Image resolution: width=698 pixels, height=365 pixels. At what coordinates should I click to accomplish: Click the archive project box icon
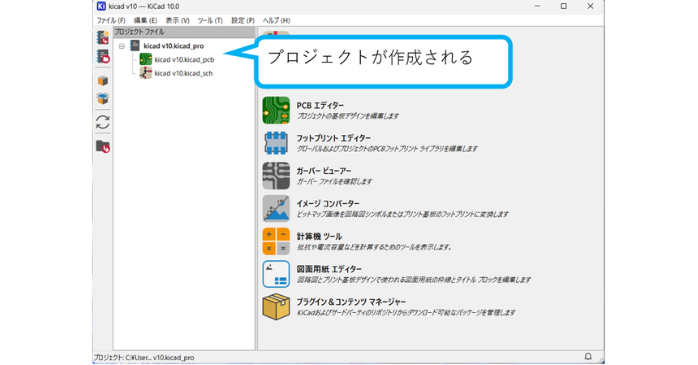pyautogui.click(x=103, y=81)
